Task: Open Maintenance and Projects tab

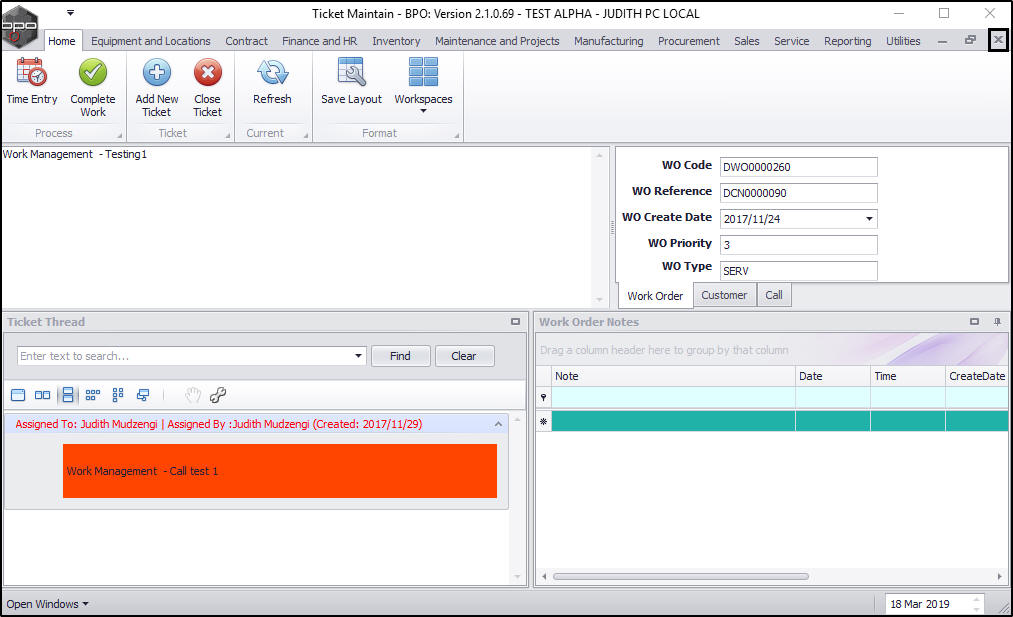Action: pos(497,41)
